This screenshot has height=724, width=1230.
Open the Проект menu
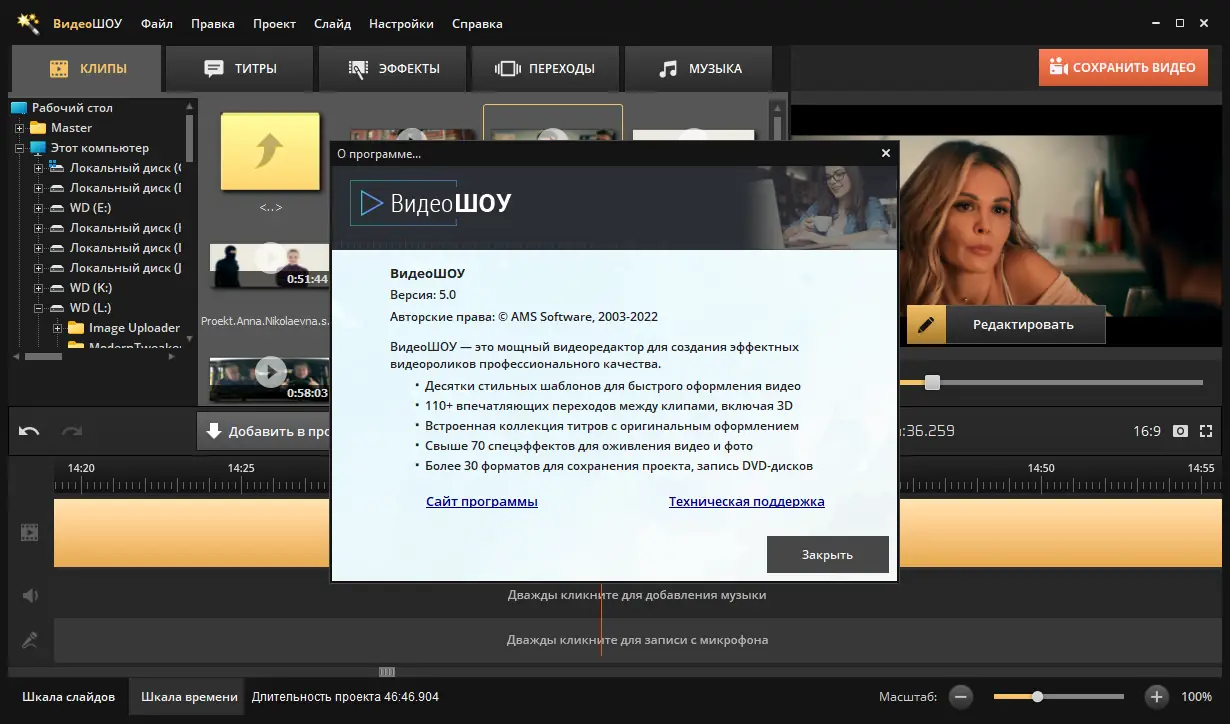pos(274,23)
